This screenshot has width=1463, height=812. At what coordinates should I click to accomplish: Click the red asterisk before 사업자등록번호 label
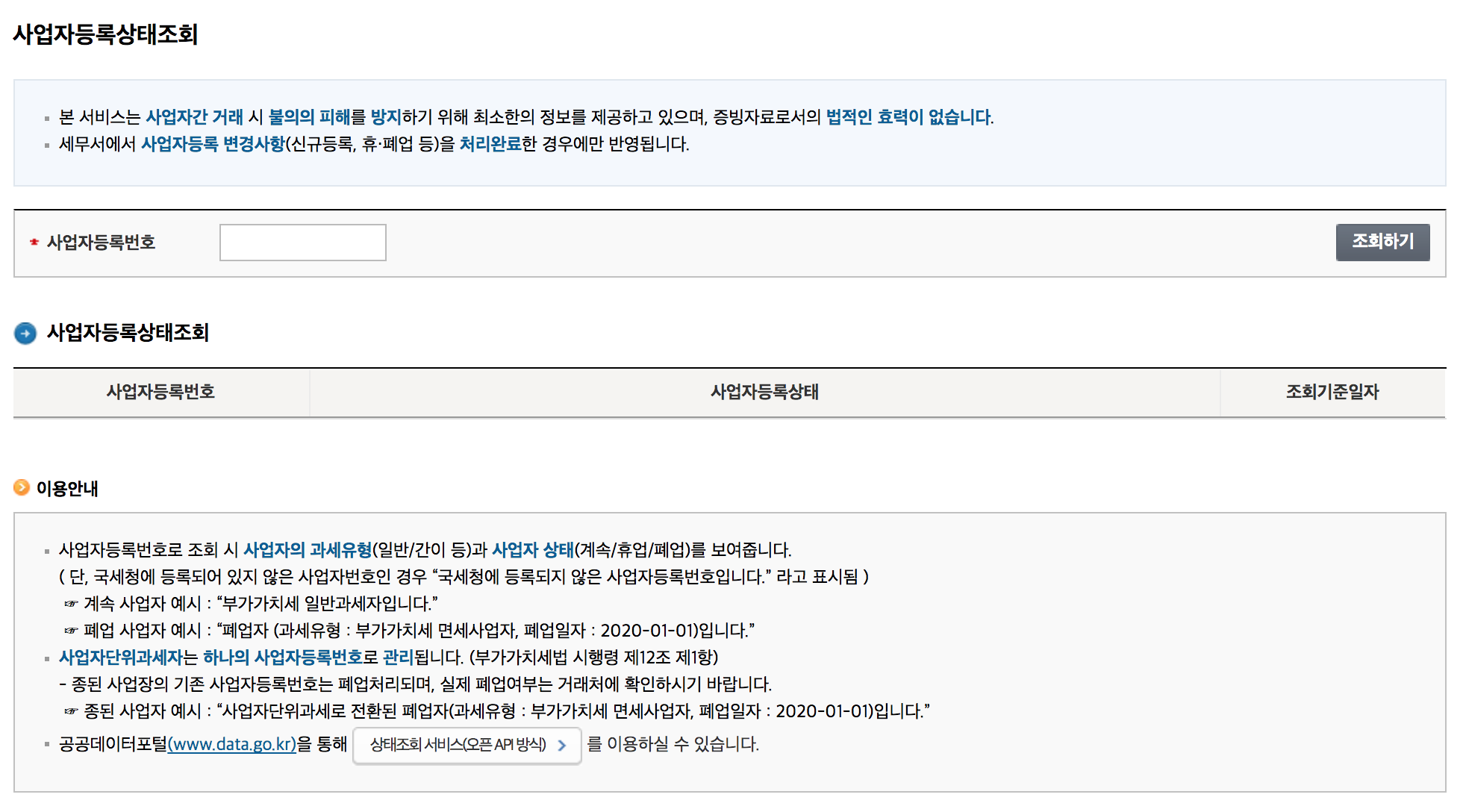(34, 243)
